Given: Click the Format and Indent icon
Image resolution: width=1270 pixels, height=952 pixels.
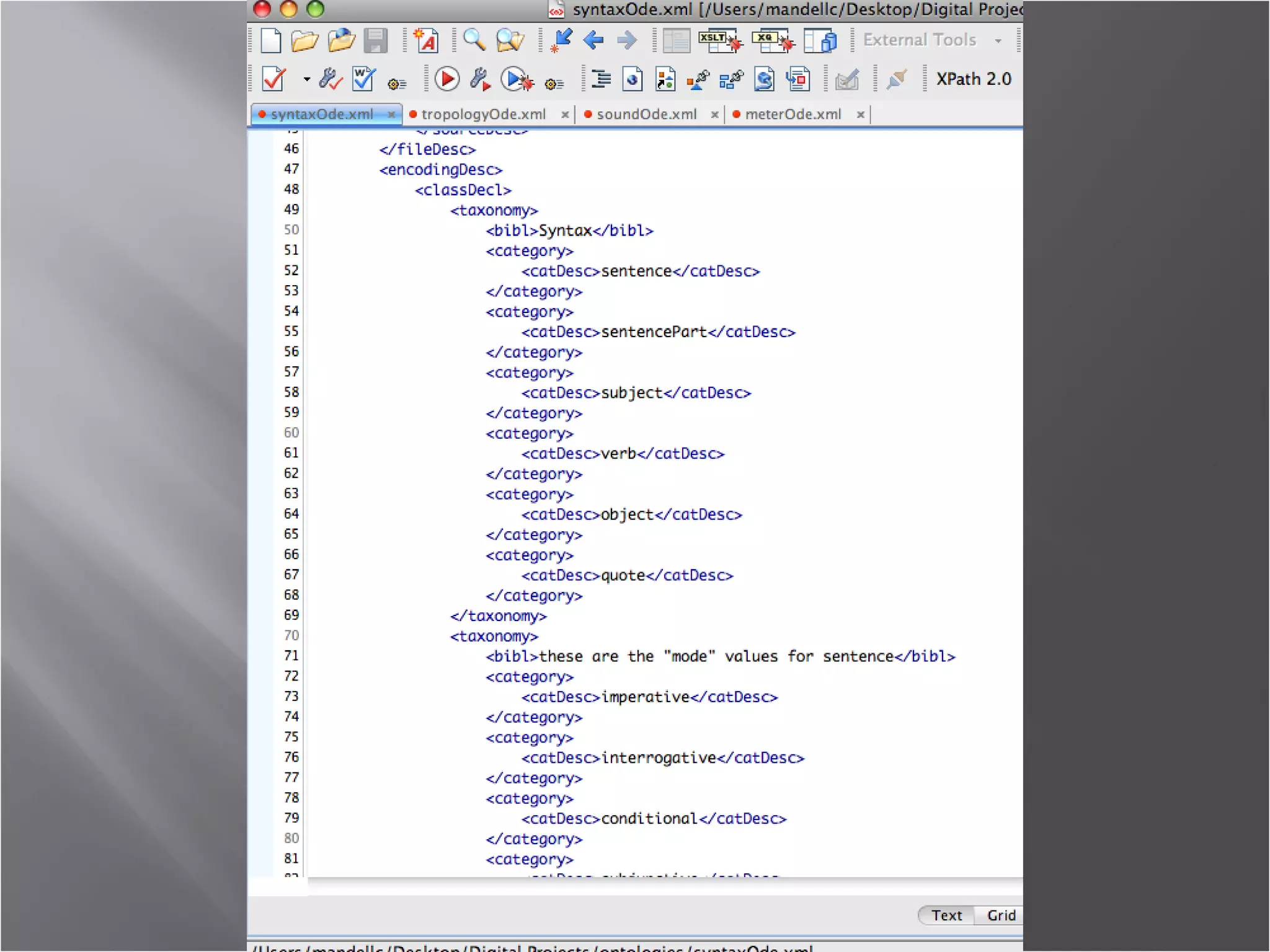Looking at the screenshot, I should (x=600, y=79).
